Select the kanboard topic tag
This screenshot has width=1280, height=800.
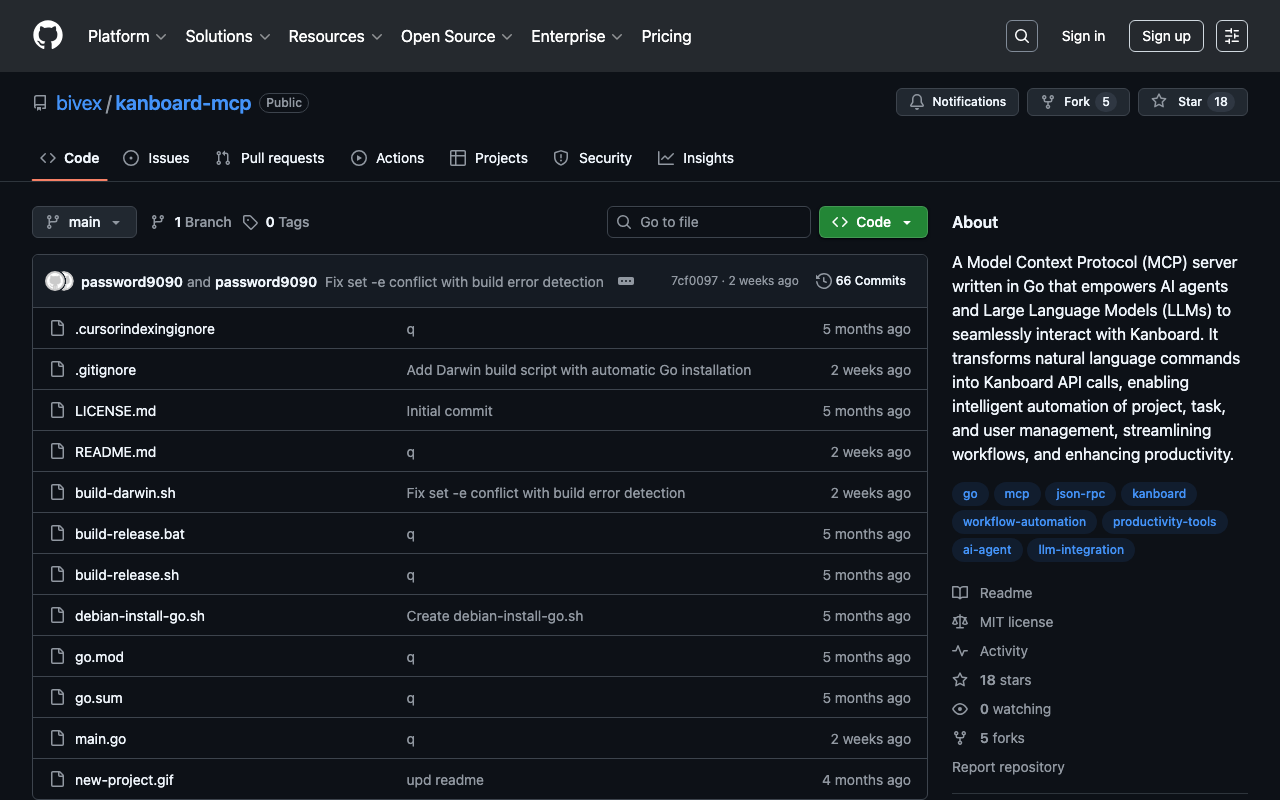1158,494
